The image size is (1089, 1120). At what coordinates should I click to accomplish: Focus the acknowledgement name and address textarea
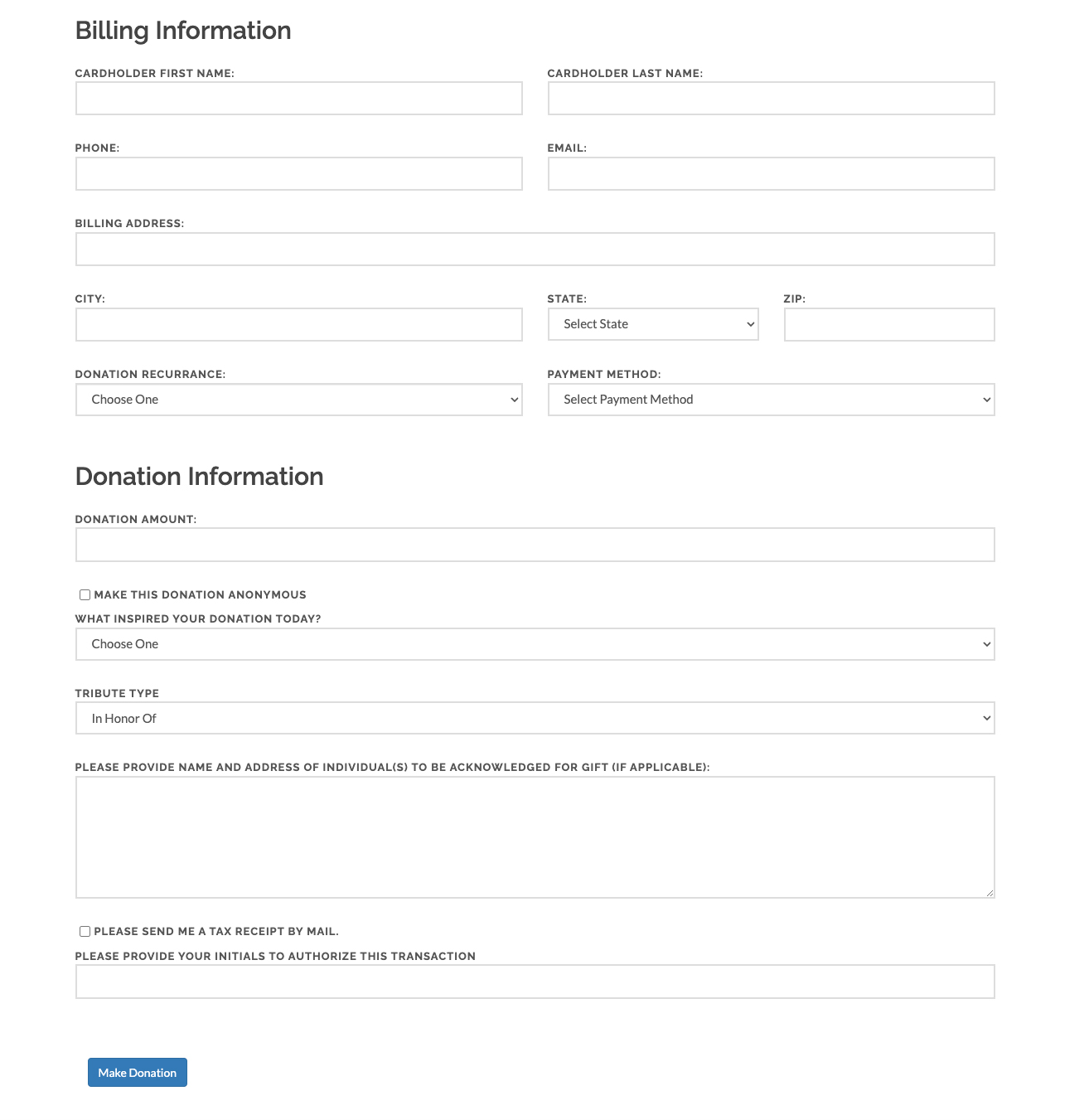click(x=535, y=837)
